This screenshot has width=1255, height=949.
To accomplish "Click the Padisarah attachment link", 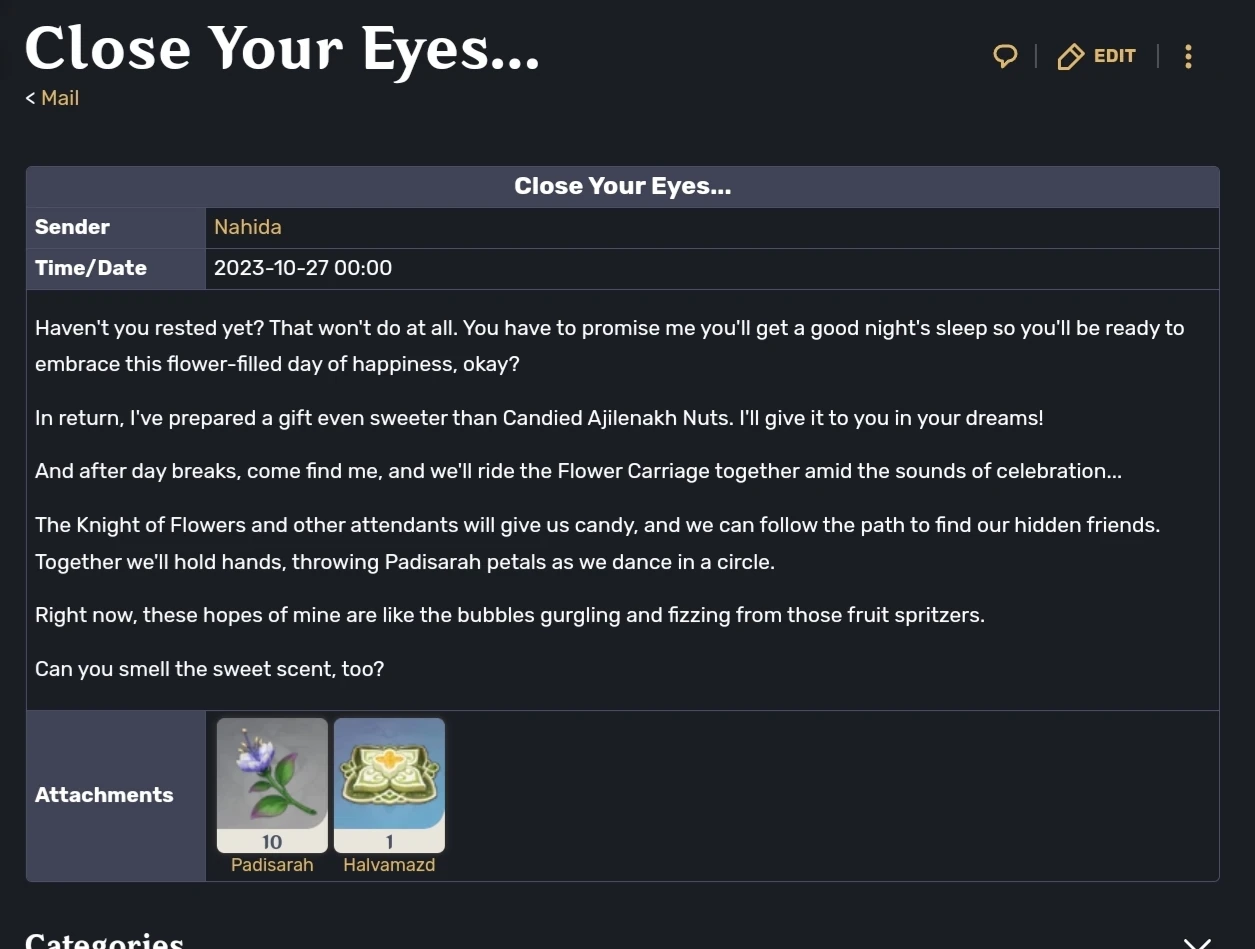I will [x=271, y=864].
